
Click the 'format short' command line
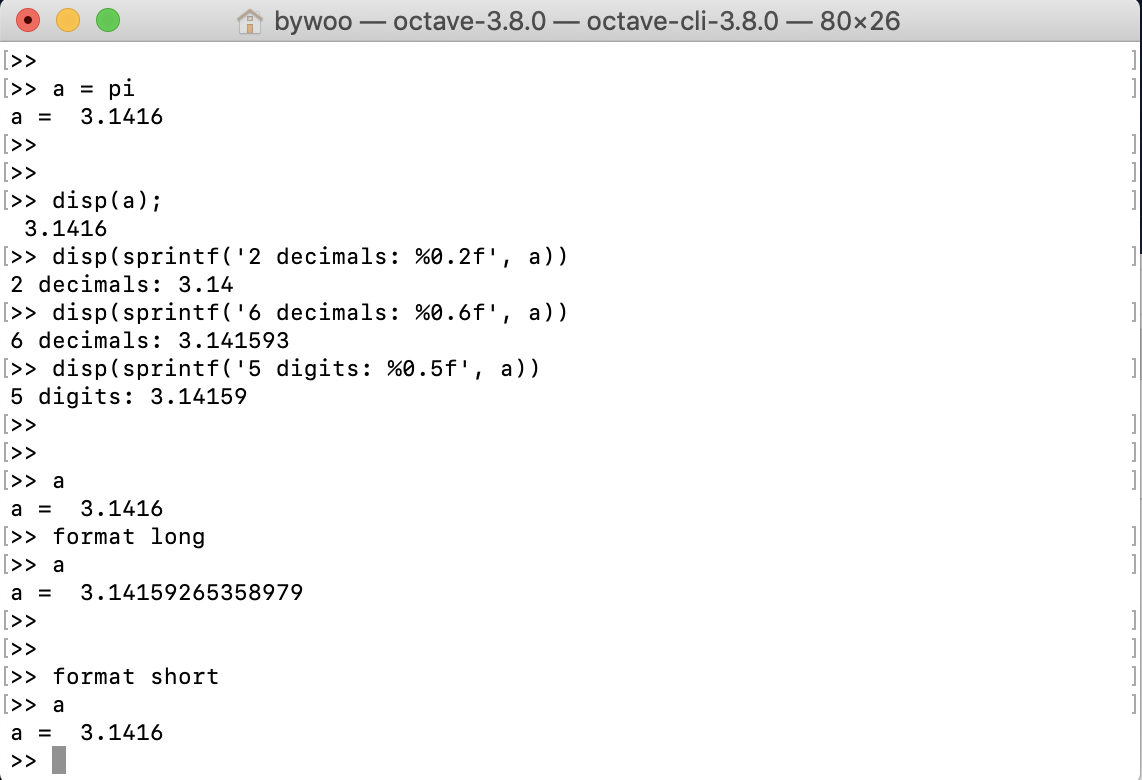click(x=135, y=677)
